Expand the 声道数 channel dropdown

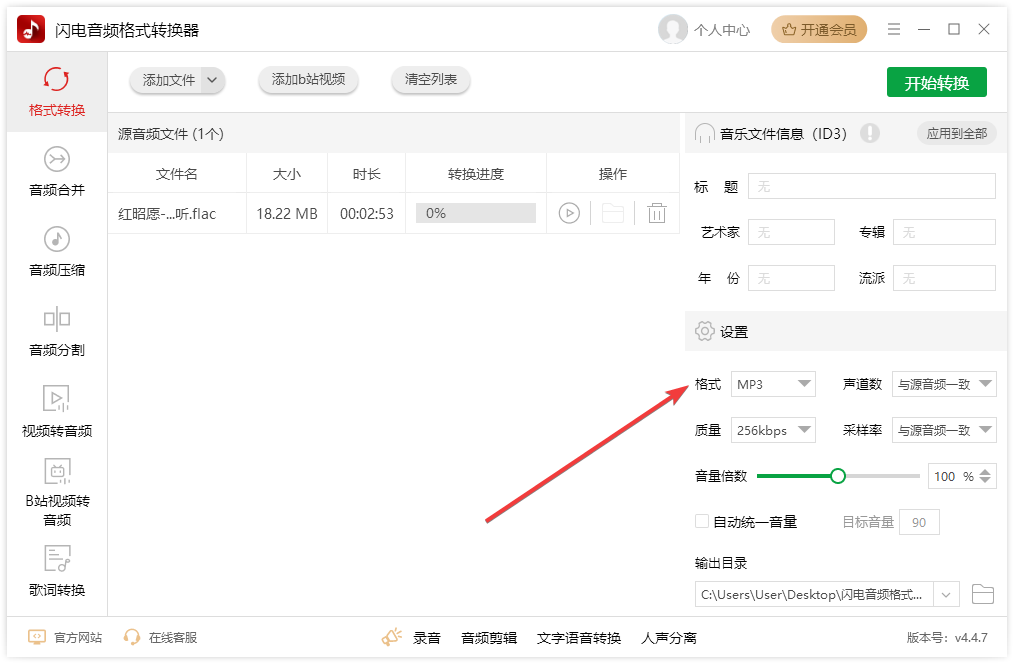(x=944, y=384)
